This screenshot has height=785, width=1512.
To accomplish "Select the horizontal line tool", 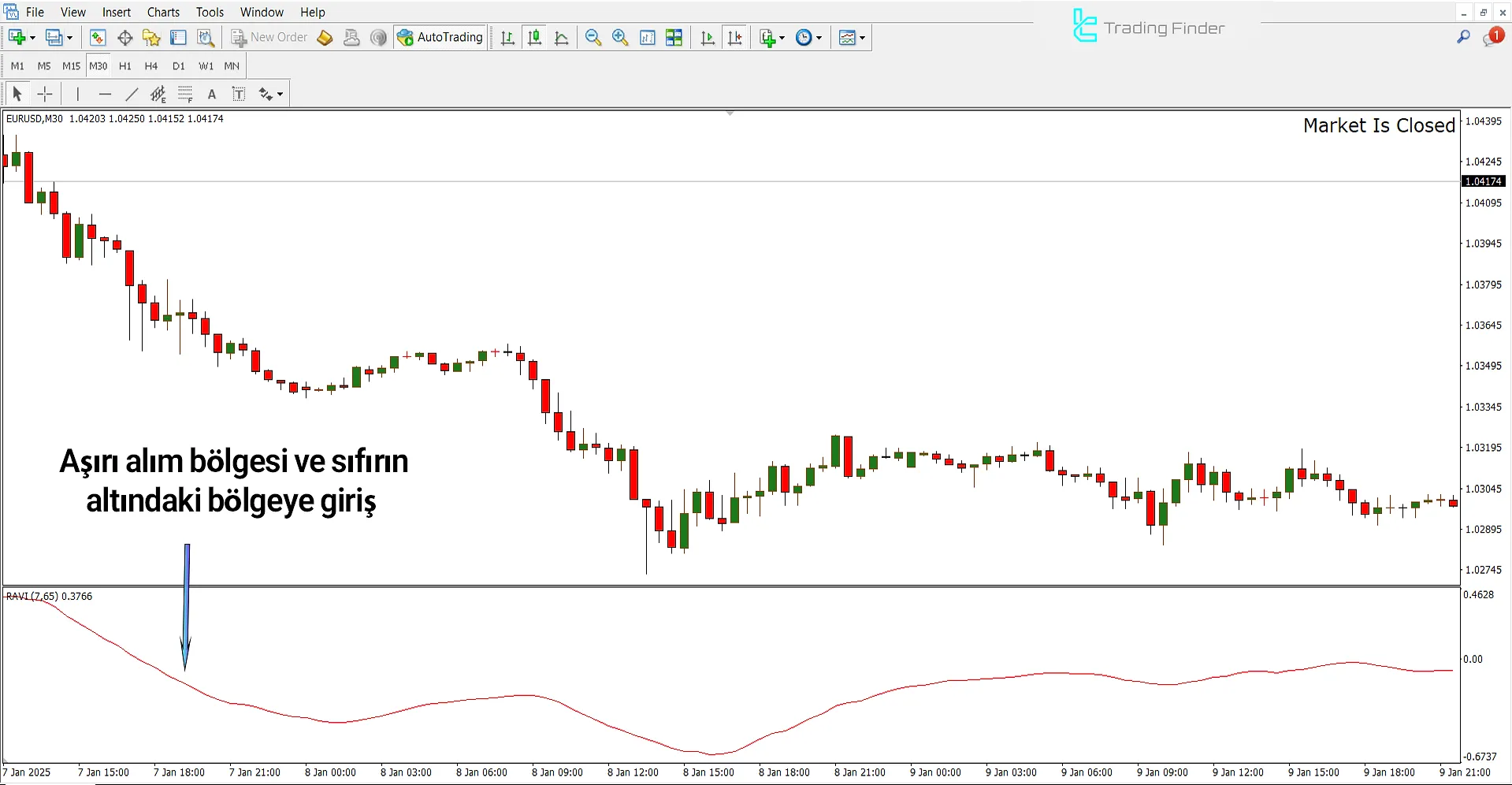I will click(105, 95).
